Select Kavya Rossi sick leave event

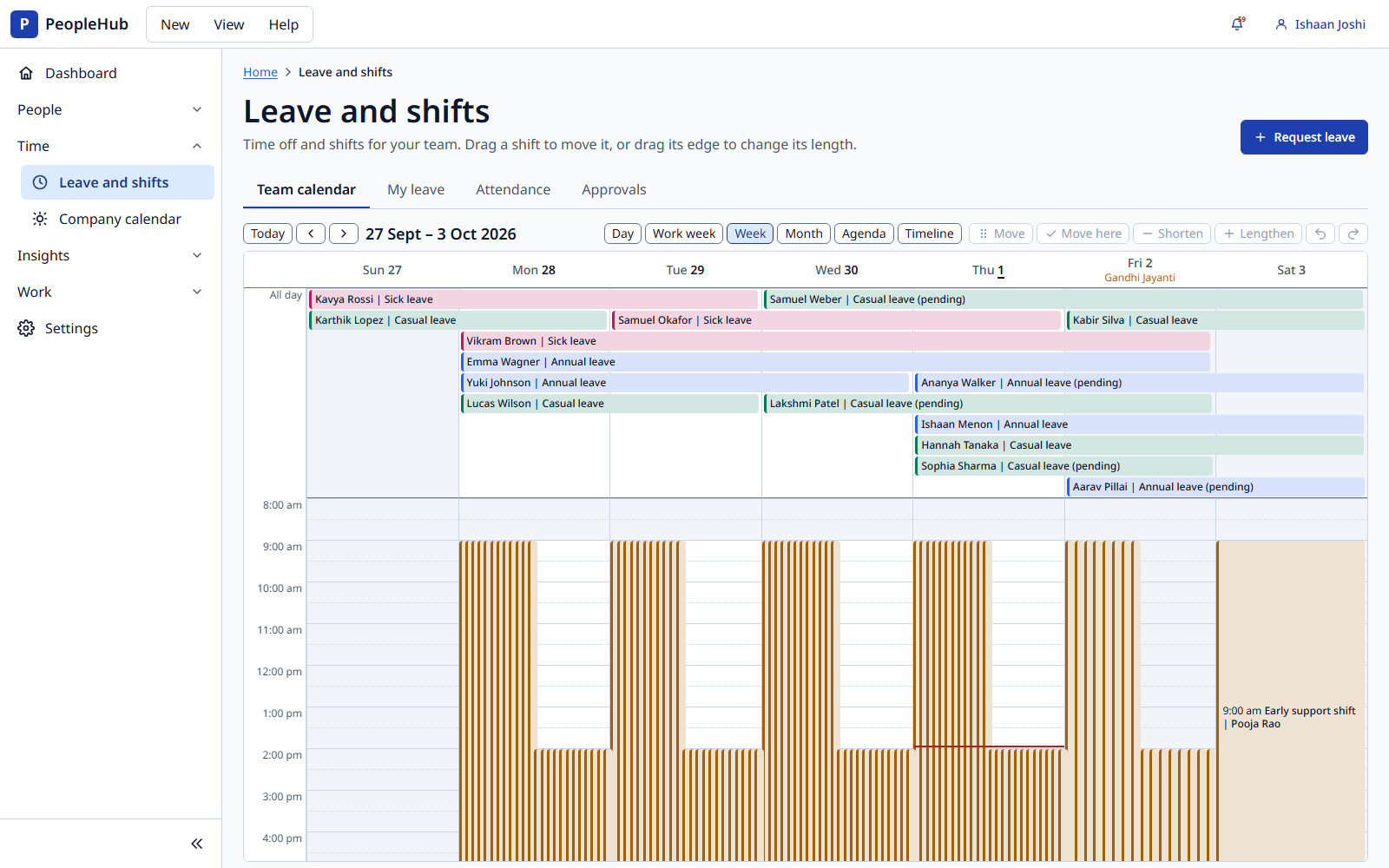[x=533, y=299]
